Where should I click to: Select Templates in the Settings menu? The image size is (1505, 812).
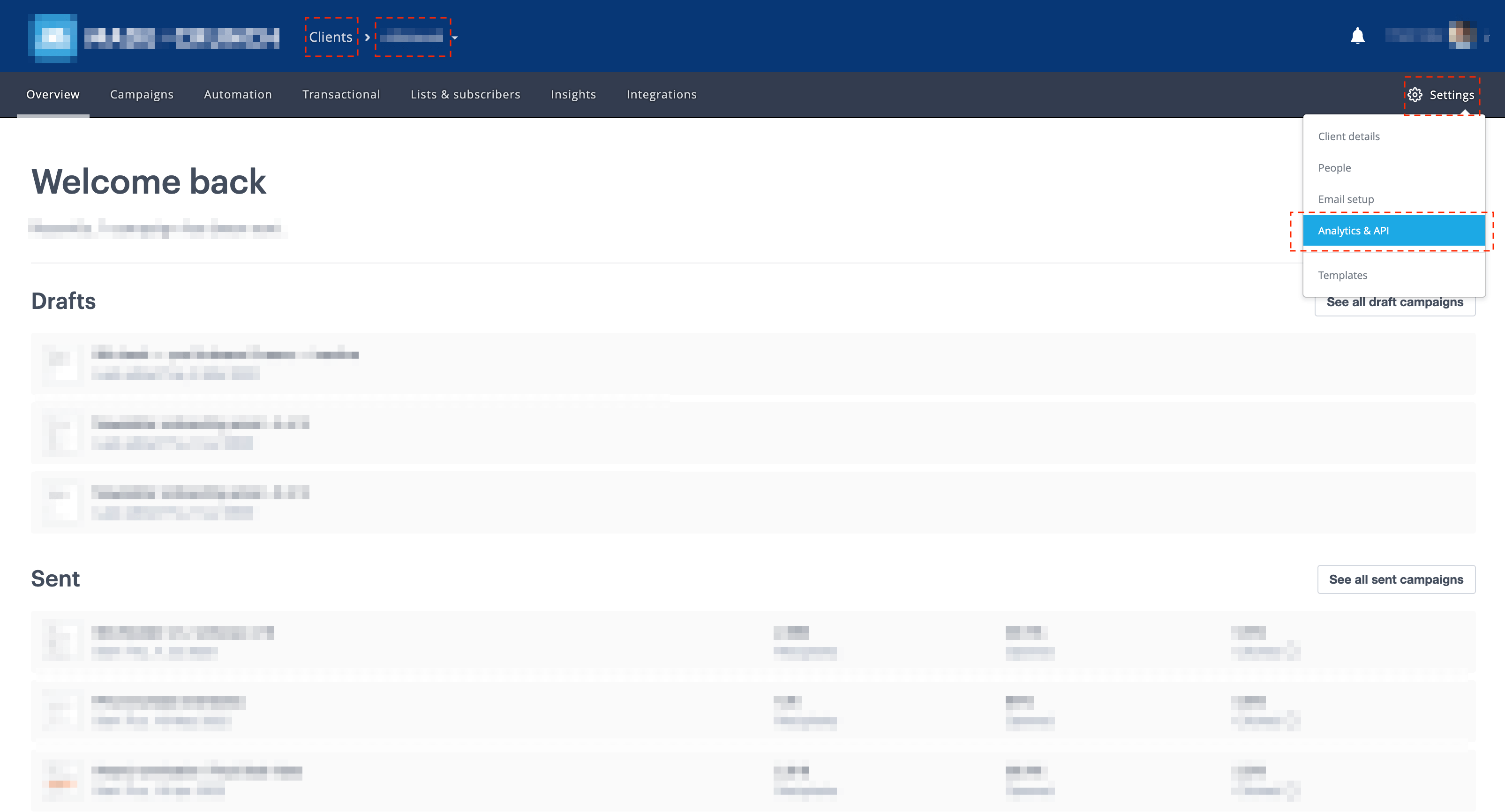tap(1343, 275)
